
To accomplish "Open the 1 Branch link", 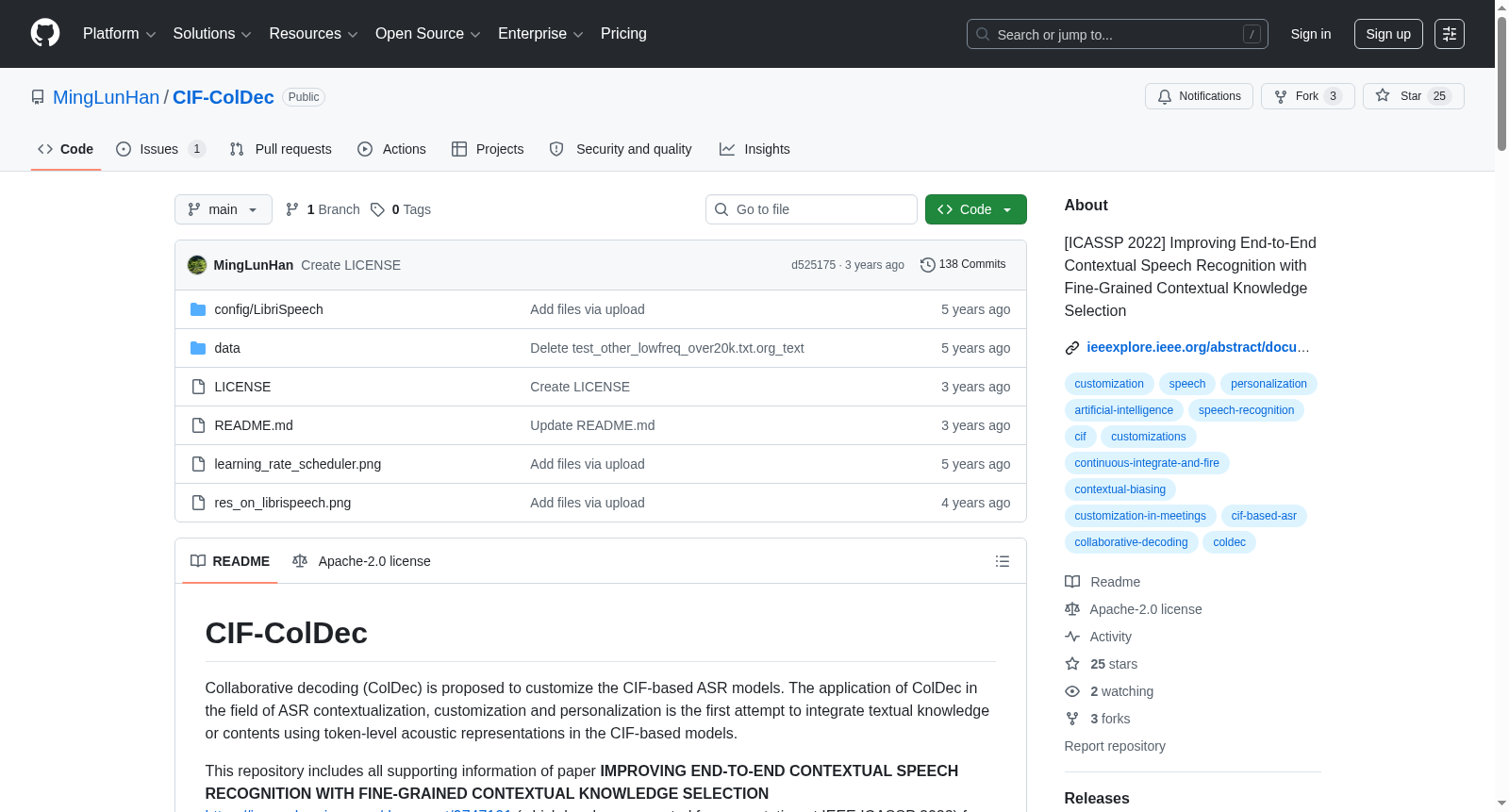I will coord(323,209).
